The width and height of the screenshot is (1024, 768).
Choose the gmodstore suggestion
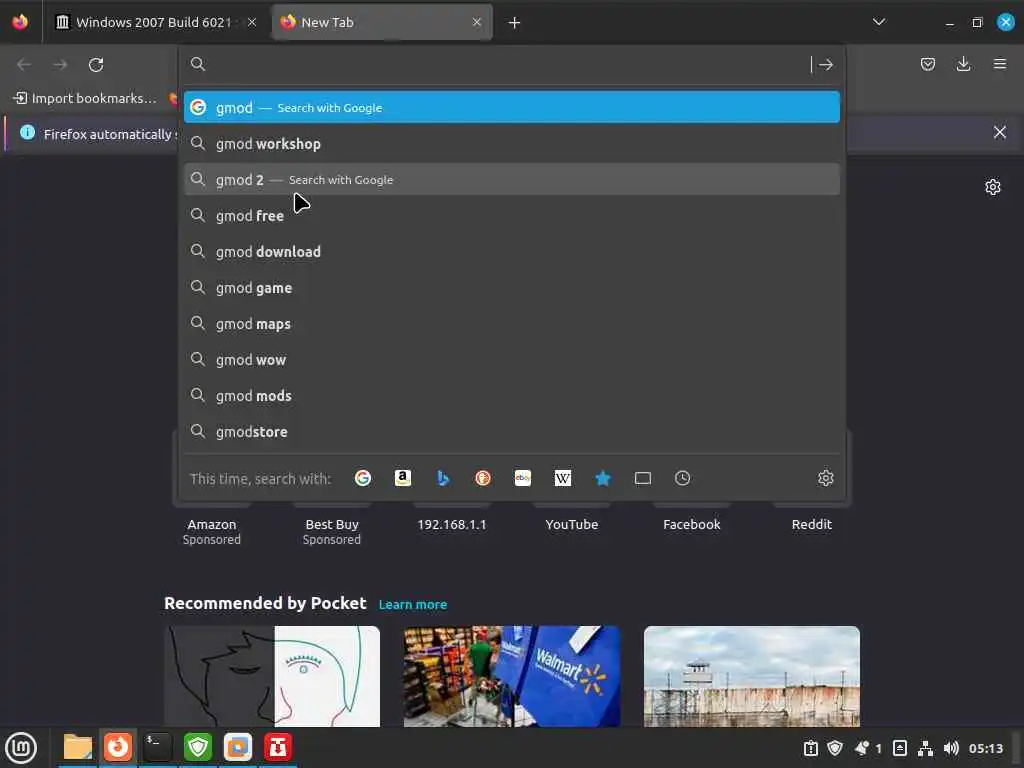pos(511,431)
